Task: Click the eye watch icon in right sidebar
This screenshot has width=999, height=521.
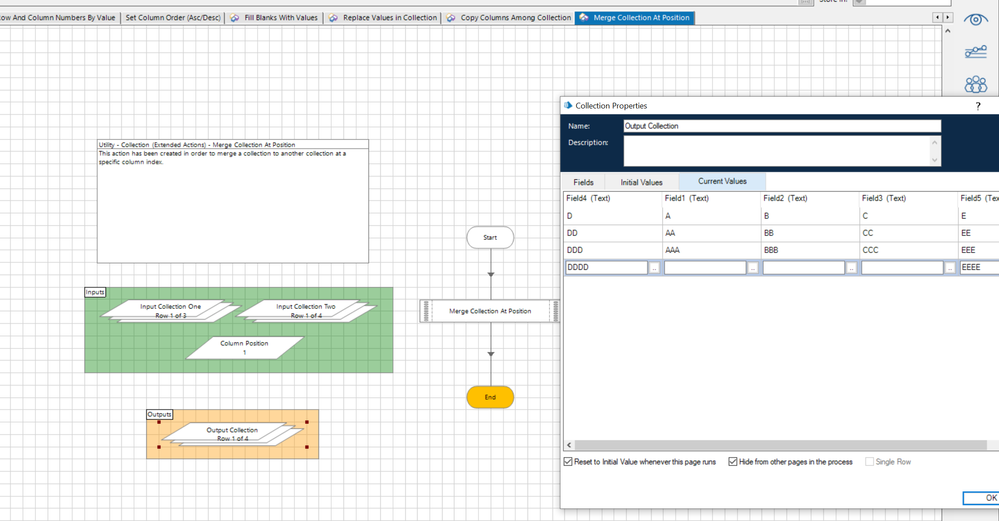Action: pos(975,20)
